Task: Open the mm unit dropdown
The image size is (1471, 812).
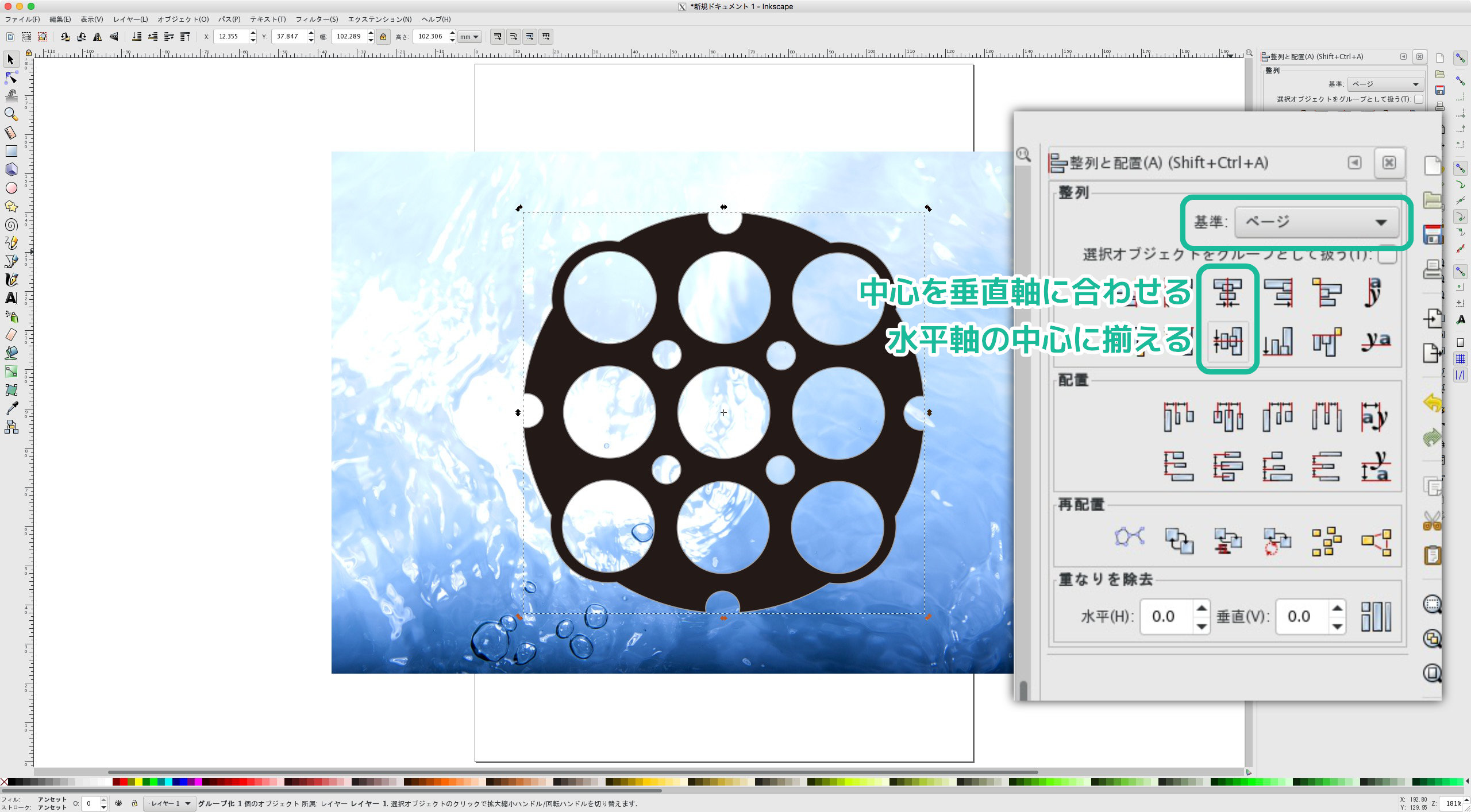Action: pyautogui.click(x=469, y=37)
